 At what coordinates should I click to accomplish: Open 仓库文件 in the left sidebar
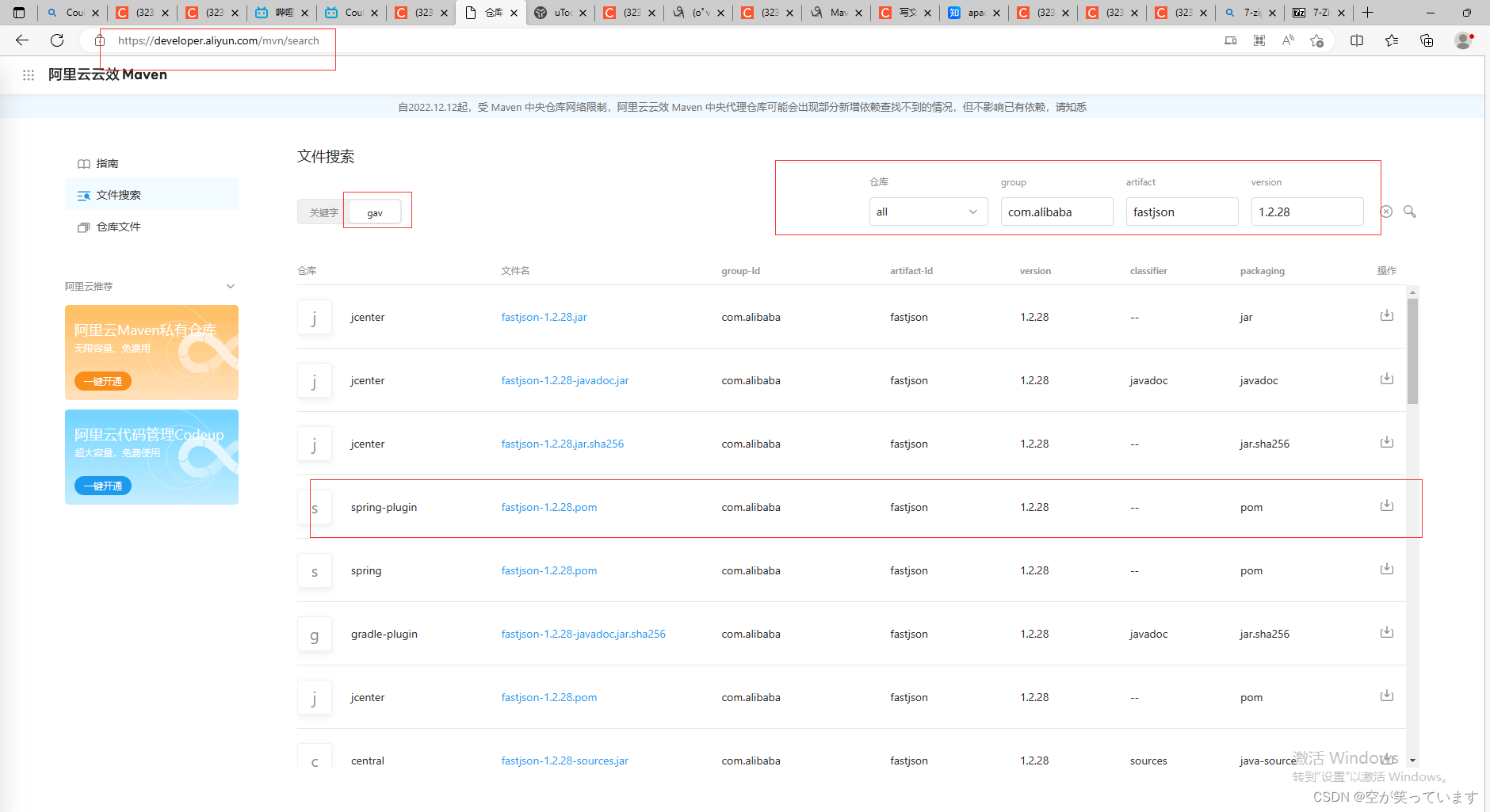[117, 227]
